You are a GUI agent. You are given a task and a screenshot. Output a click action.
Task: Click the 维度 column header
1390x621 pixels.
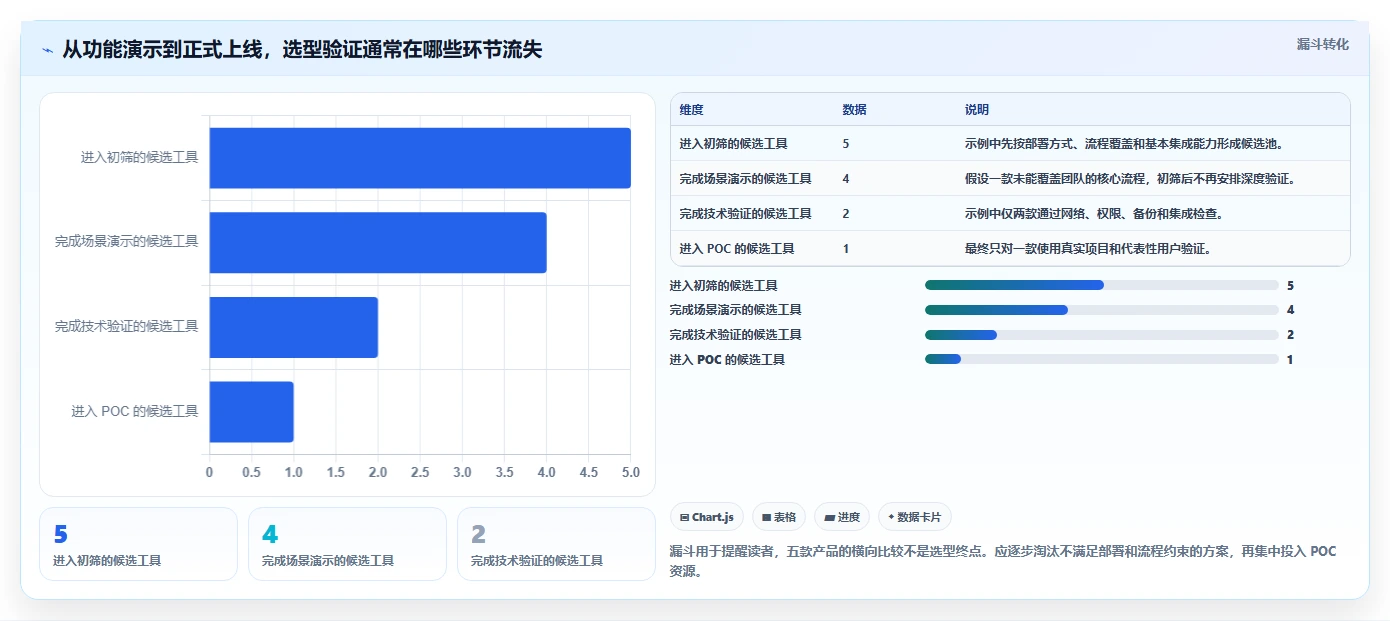[x=691, y=110]
